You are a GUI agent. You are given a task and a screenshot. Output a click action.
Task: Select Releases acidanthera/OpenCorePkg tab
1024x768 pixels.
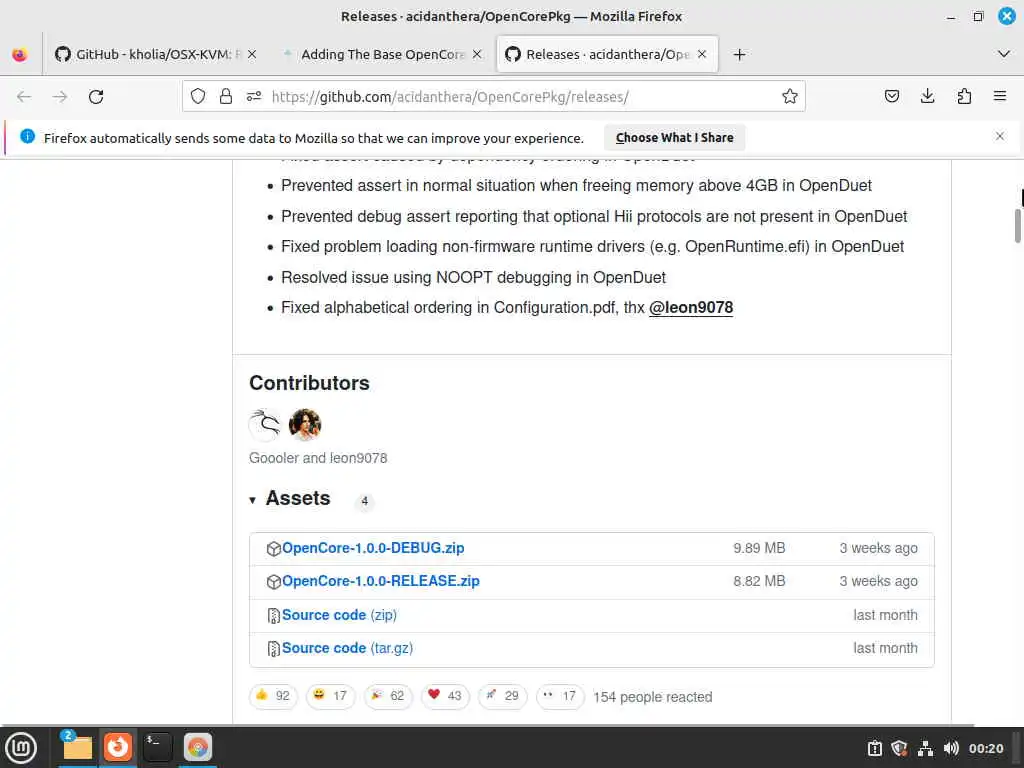607,54
